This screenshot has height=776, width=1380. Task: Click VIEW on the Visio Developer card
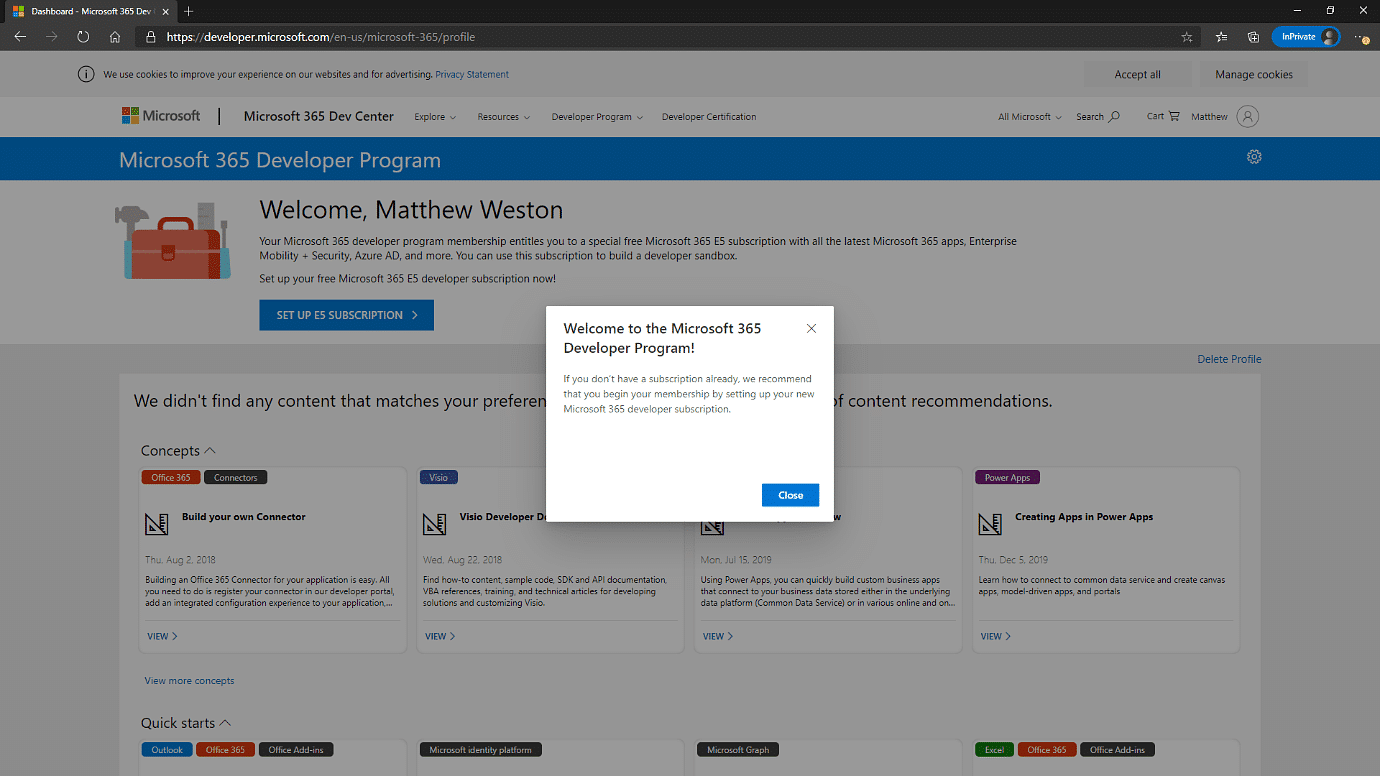(x=440, y=636)
